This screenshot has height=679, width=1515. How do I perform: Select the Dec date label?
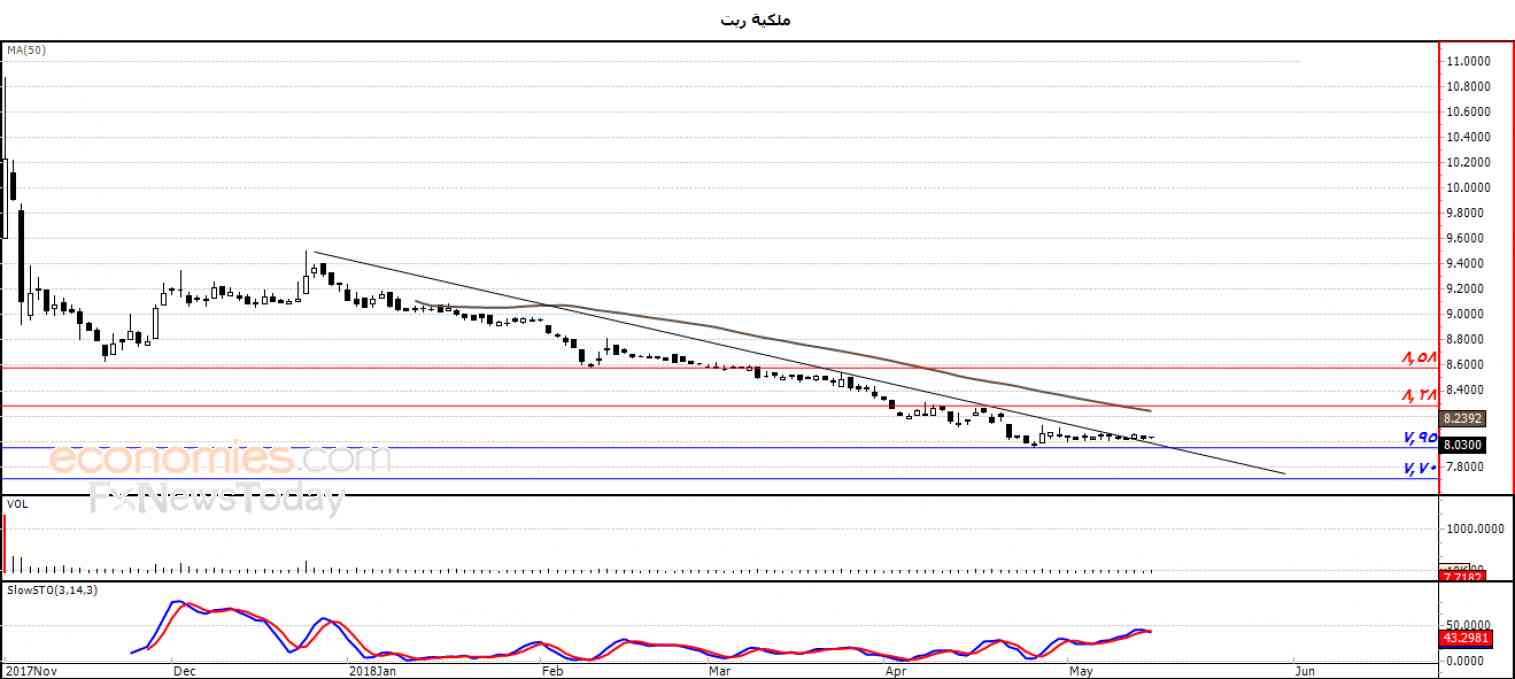[183, 670]
